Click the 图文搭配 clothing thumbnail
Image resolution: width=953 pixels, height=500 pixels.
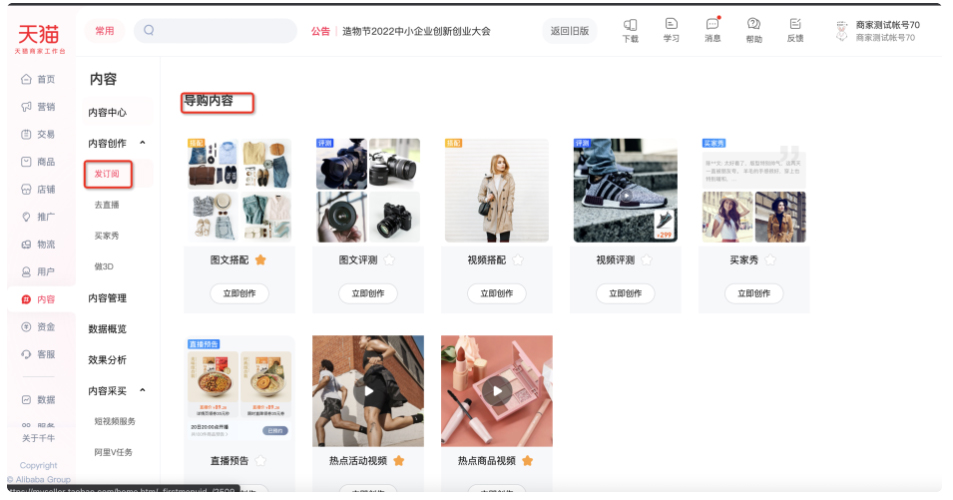coord(239,190)
